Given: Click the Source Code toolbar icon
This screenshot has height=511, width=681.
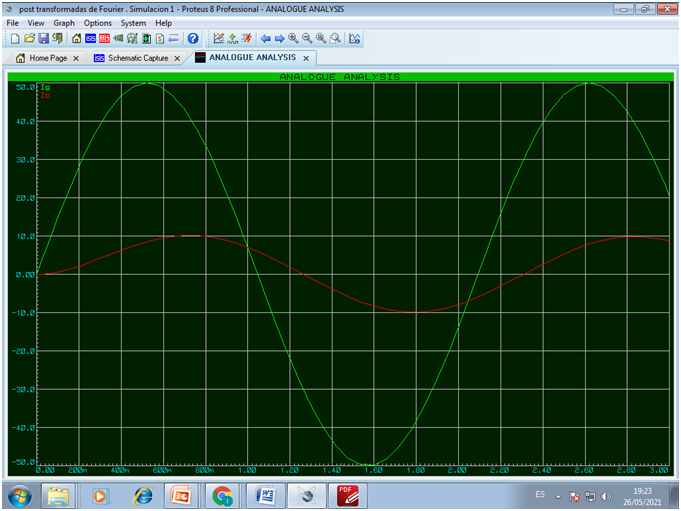Looking at the screenshot, I should (x=174, y=39).
